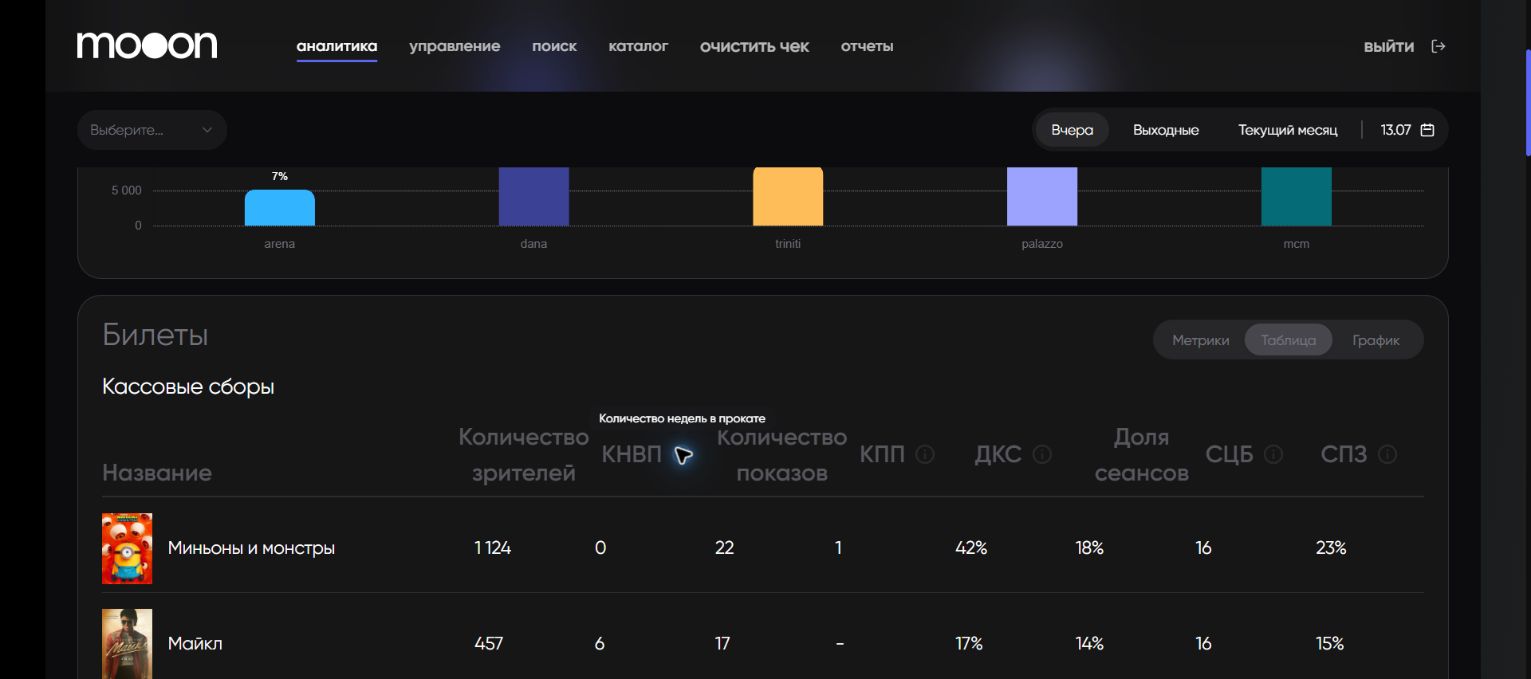Click the mooon logo

click(147, 45)
